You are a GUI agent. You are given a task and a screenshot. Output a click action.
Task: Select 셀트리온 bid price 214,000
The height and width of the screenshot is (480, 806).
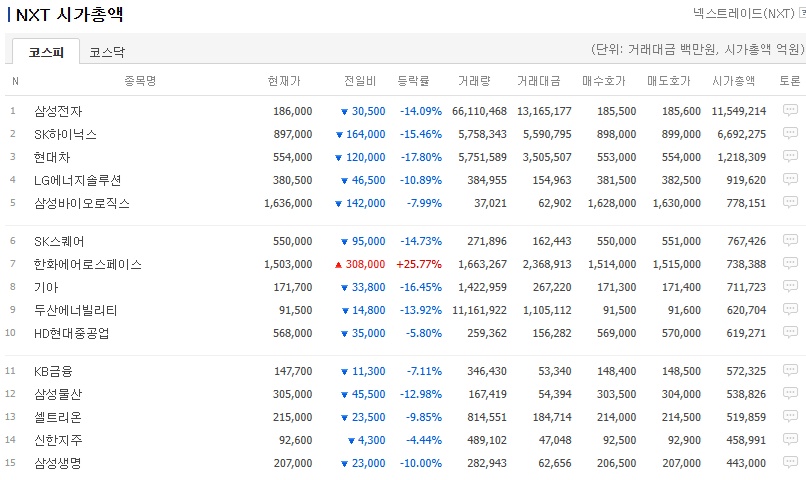pyautogui.click(x=616, y=417)
